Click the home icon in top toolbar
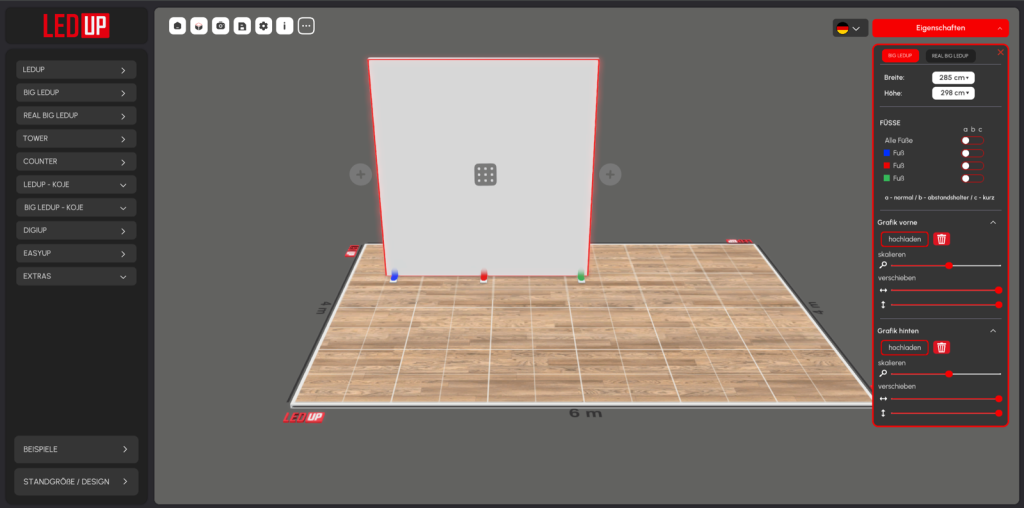Viewport: 1024px width, 508px height. (x=177, y=26)
